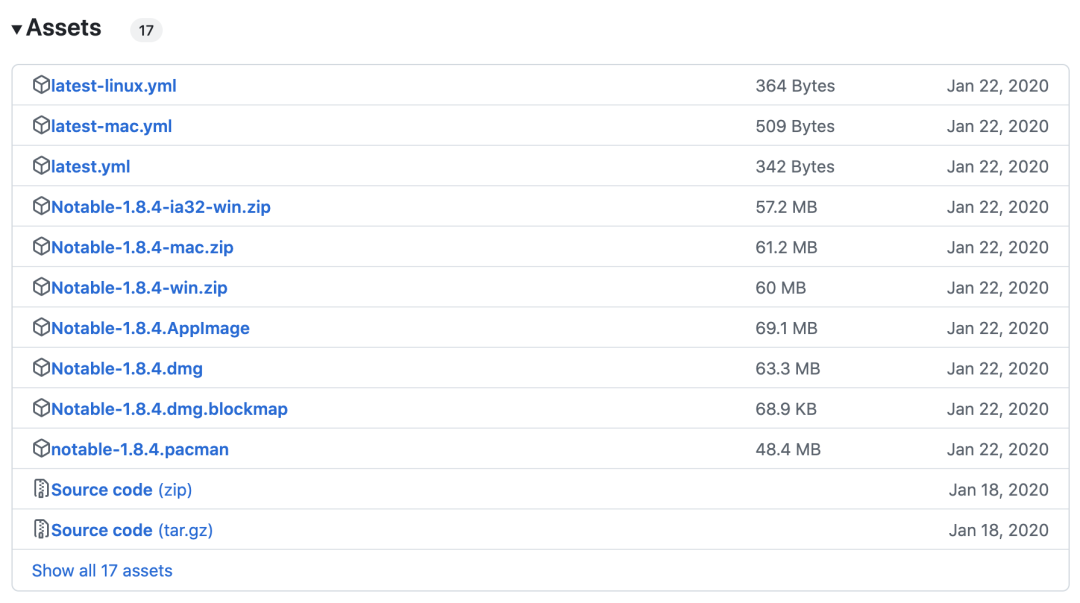Click zip file icon beside Source code (tar.gz)
This screenshot has width=1080, height=603.
41,529
